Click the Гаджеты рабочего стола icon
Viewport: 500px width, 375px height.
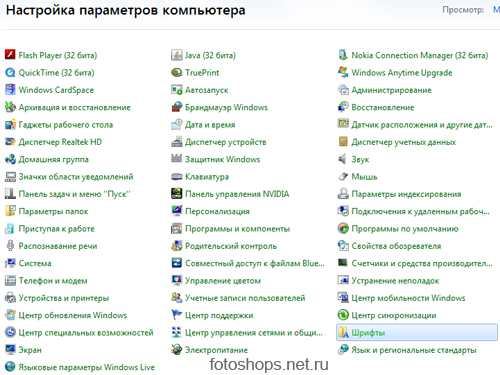click(x=10, y=124)
